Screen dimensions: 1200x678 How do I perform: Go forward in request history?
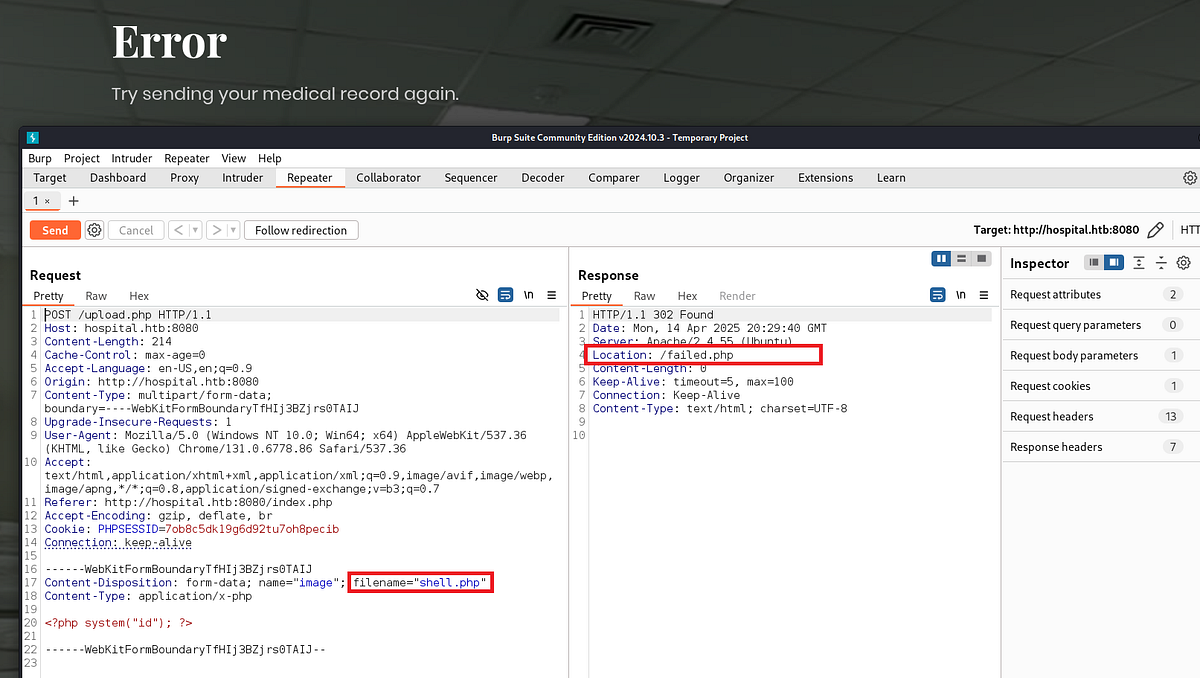pos(216,230)
